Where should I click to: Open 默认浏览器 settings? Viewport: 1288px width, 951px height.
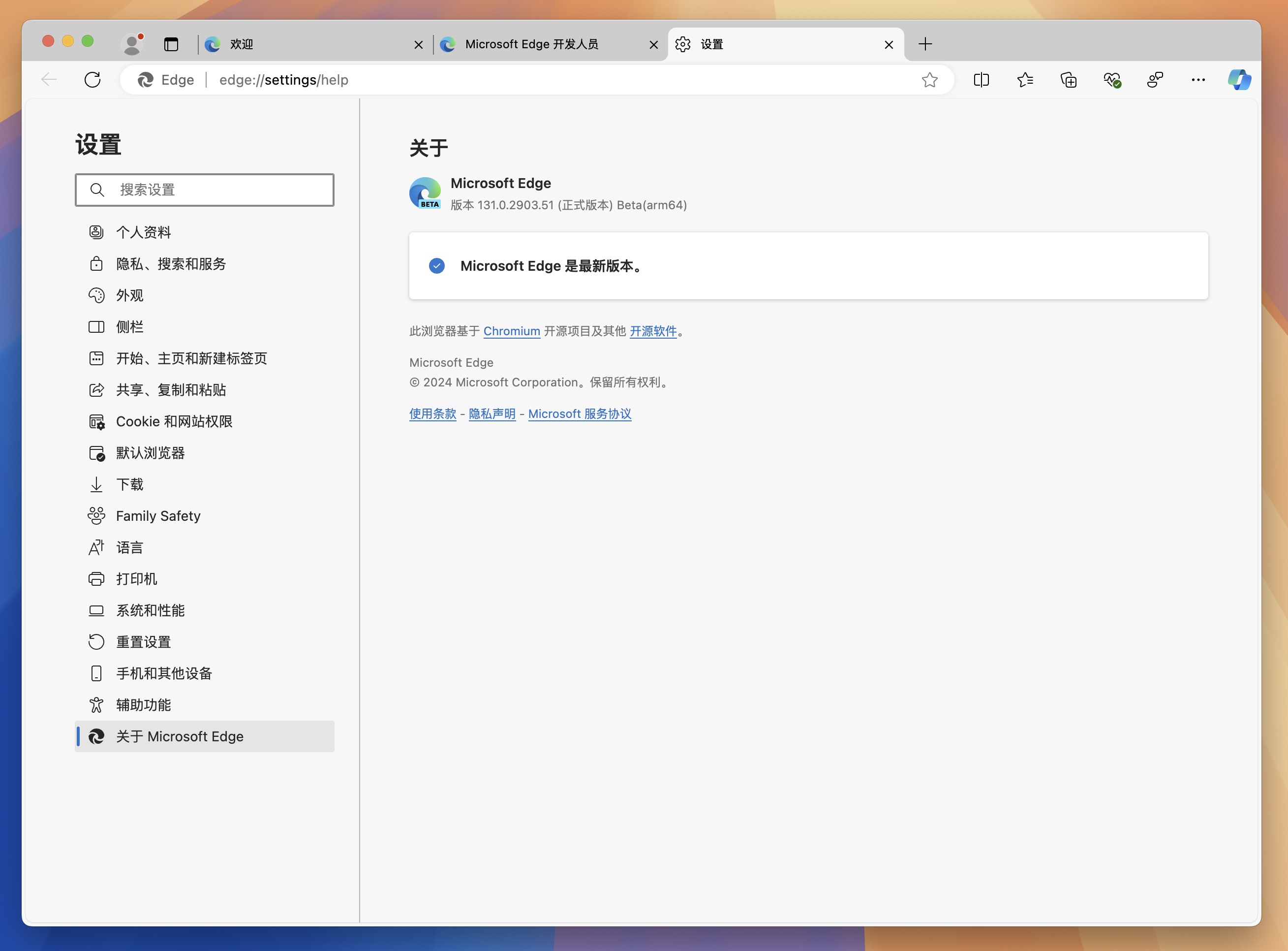tap(204, 453)
